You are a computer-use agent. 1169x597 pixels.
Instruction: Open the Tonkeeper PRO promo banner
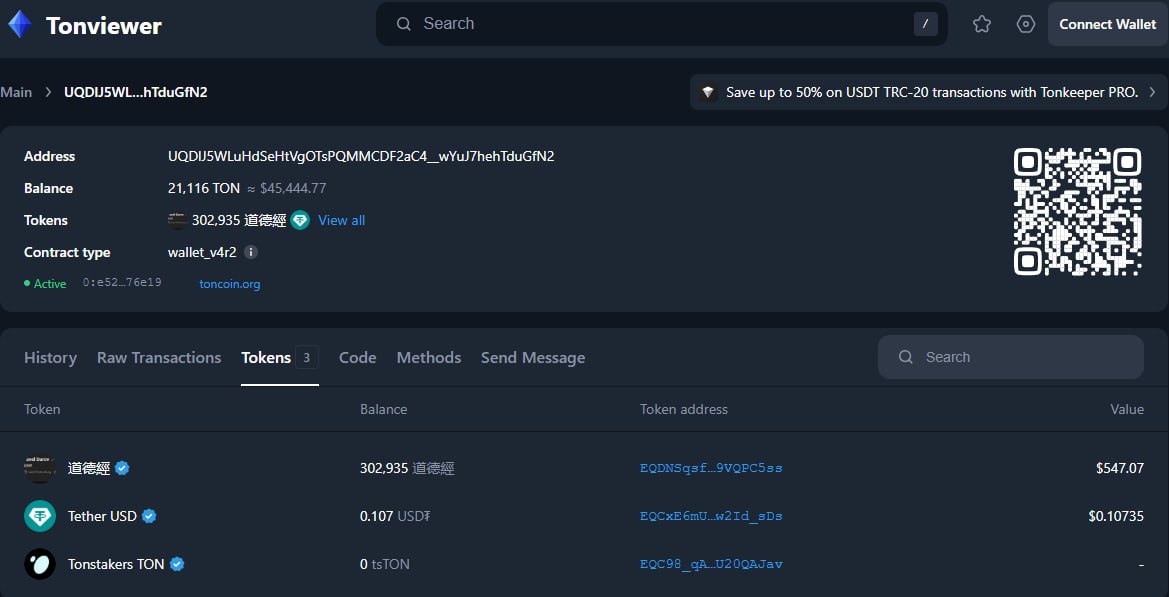tap(928, 92)
